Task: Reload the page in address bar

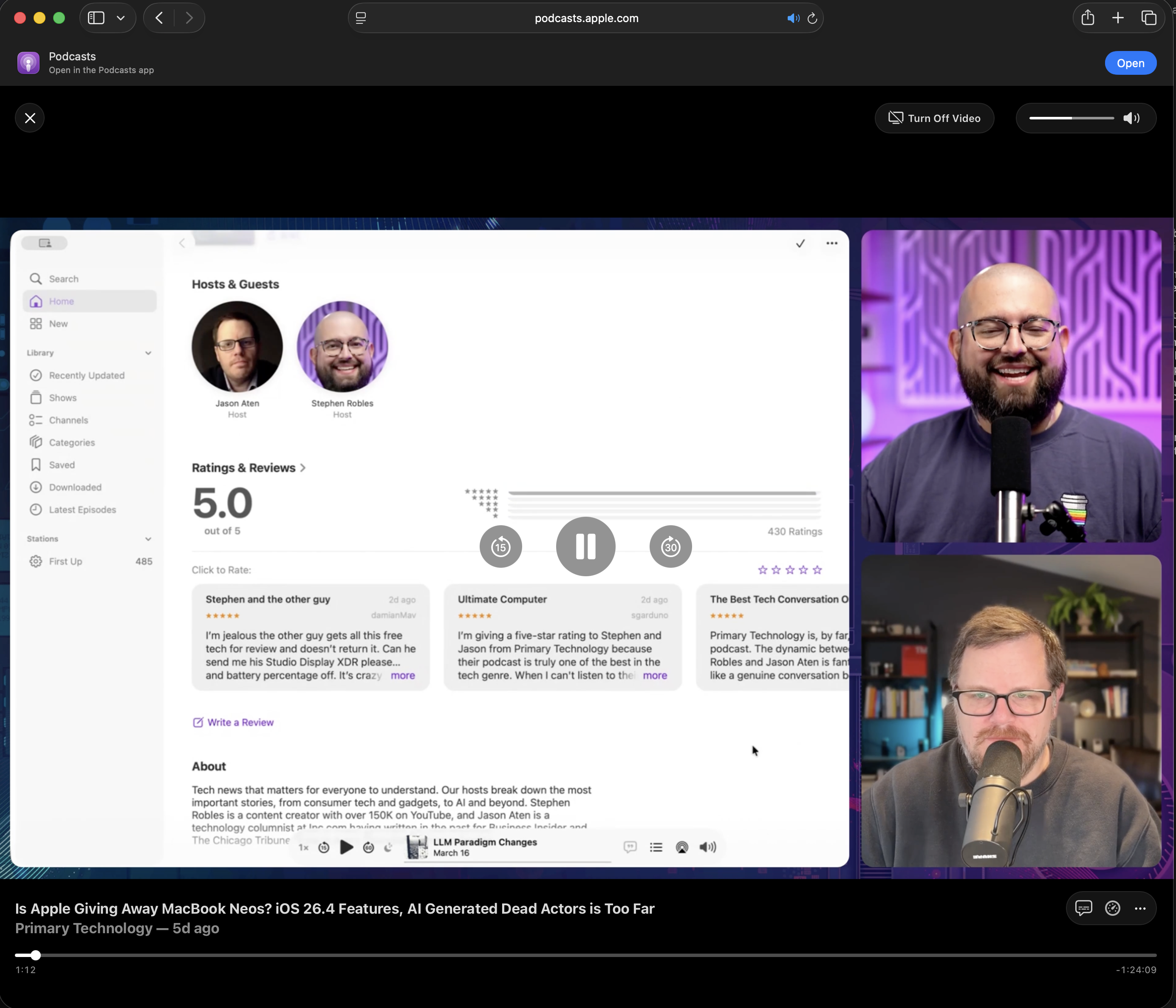Action: tap(812, 18)
